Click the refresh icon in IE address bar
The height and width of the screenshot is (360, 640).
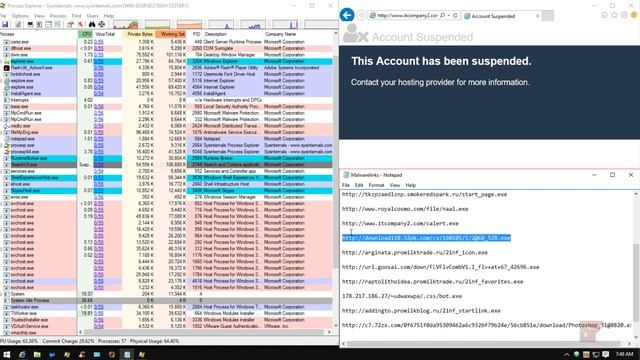[456, 16]
